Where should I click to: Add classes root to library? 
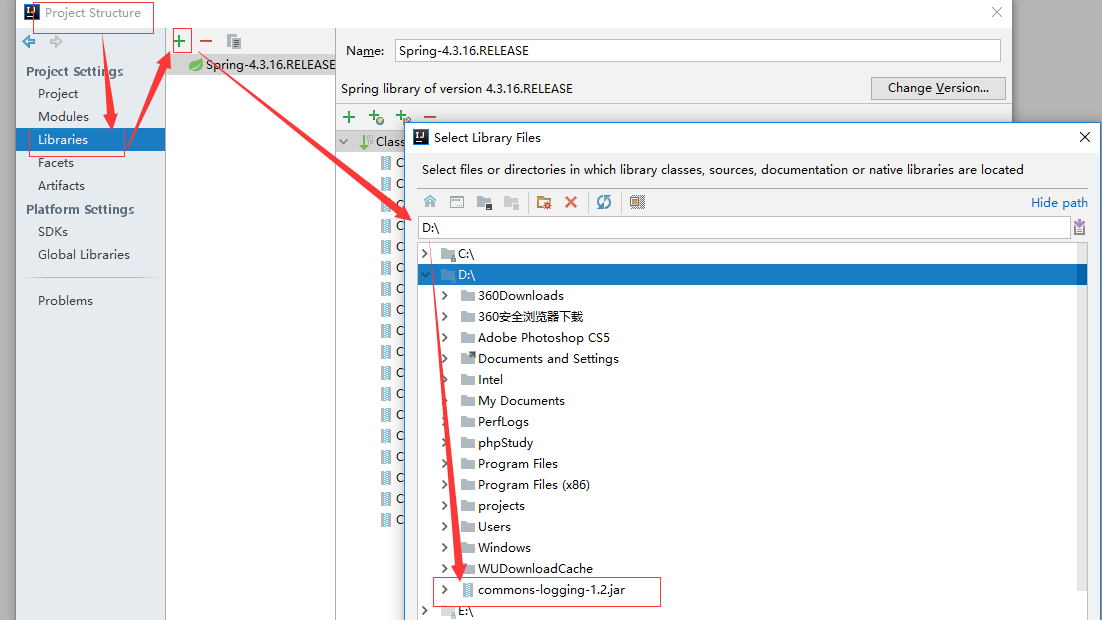(x=349, y=117)
